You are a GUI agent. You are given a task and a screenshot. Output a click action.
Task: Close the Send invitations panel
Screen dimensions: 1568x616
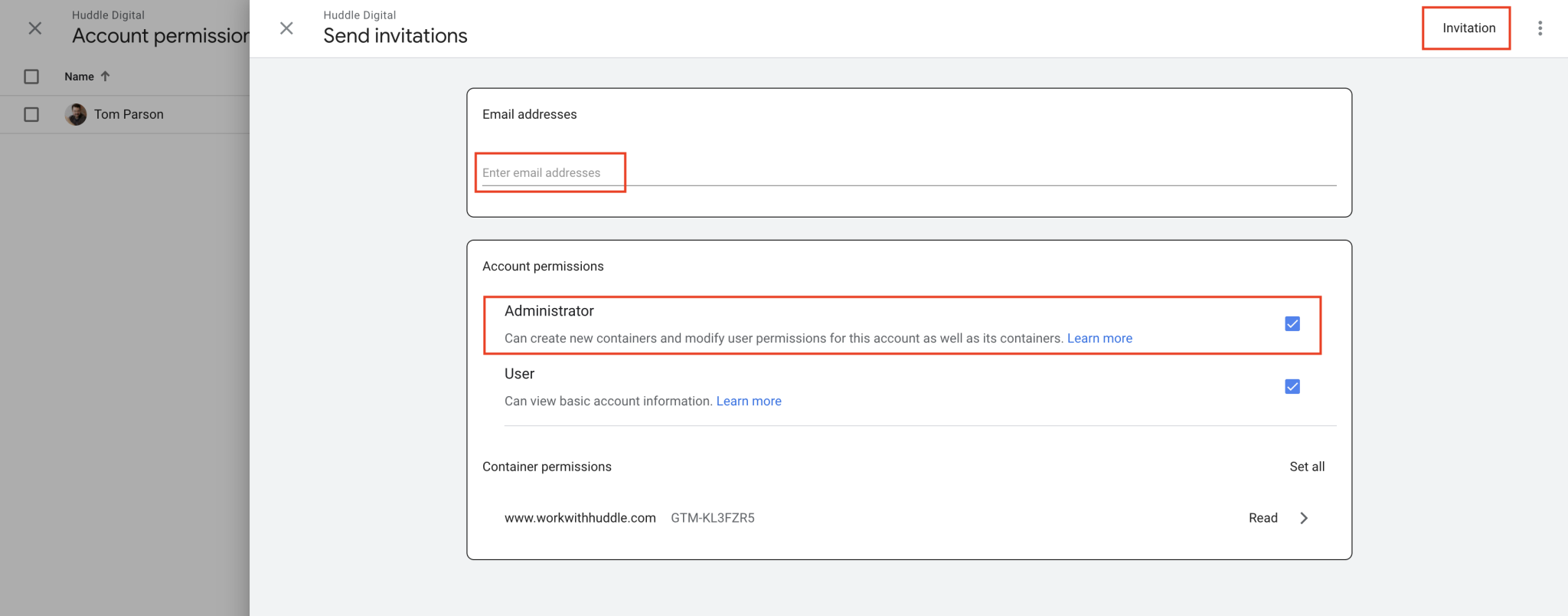pyautogui.click(x=286, y=28)
